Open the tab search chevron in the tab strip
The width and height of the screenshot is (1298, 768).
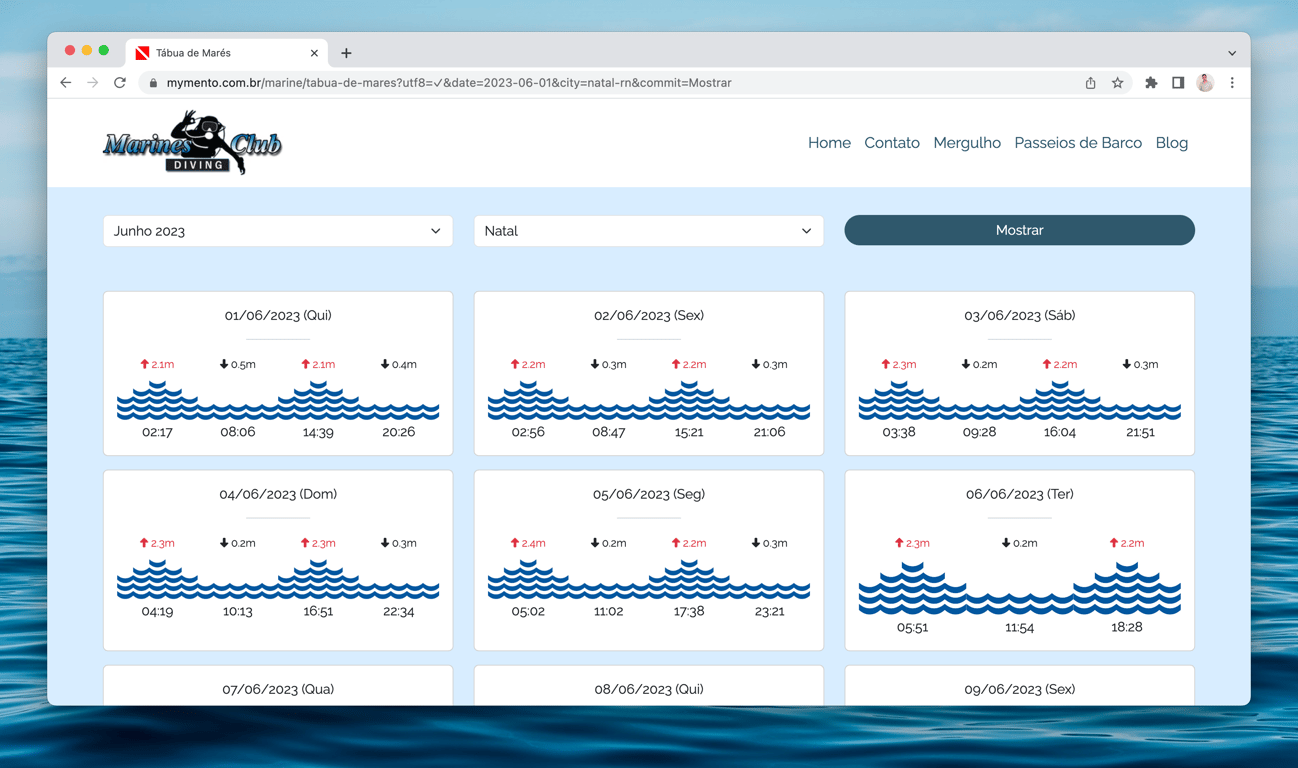click(1232, 53)
